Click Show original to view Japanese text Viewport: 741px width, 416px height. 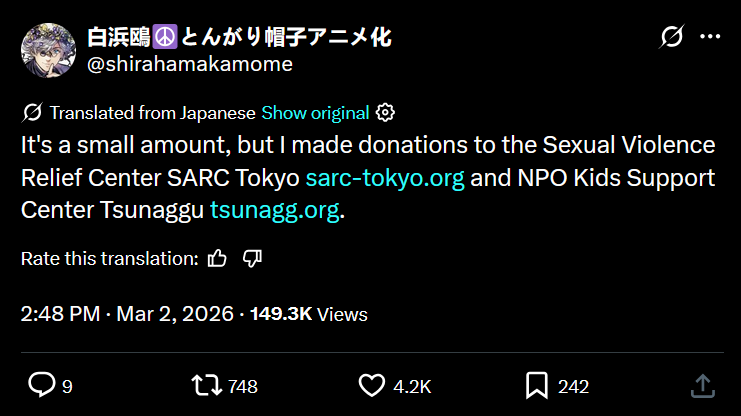[315, 112]
